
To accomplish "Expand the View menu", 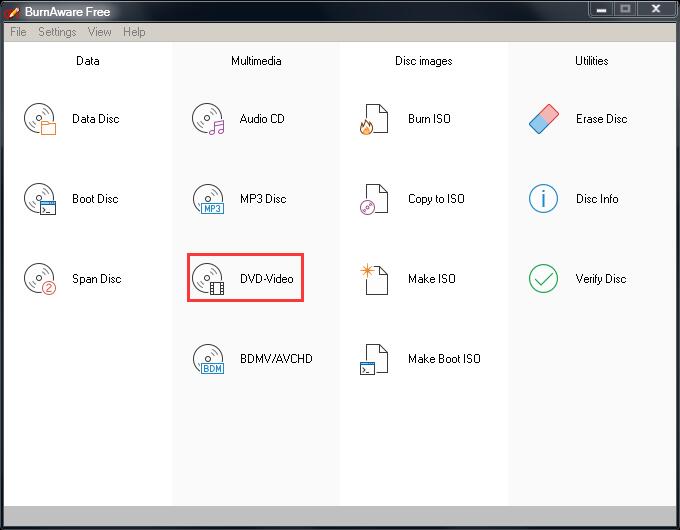I will click(100, 32).
